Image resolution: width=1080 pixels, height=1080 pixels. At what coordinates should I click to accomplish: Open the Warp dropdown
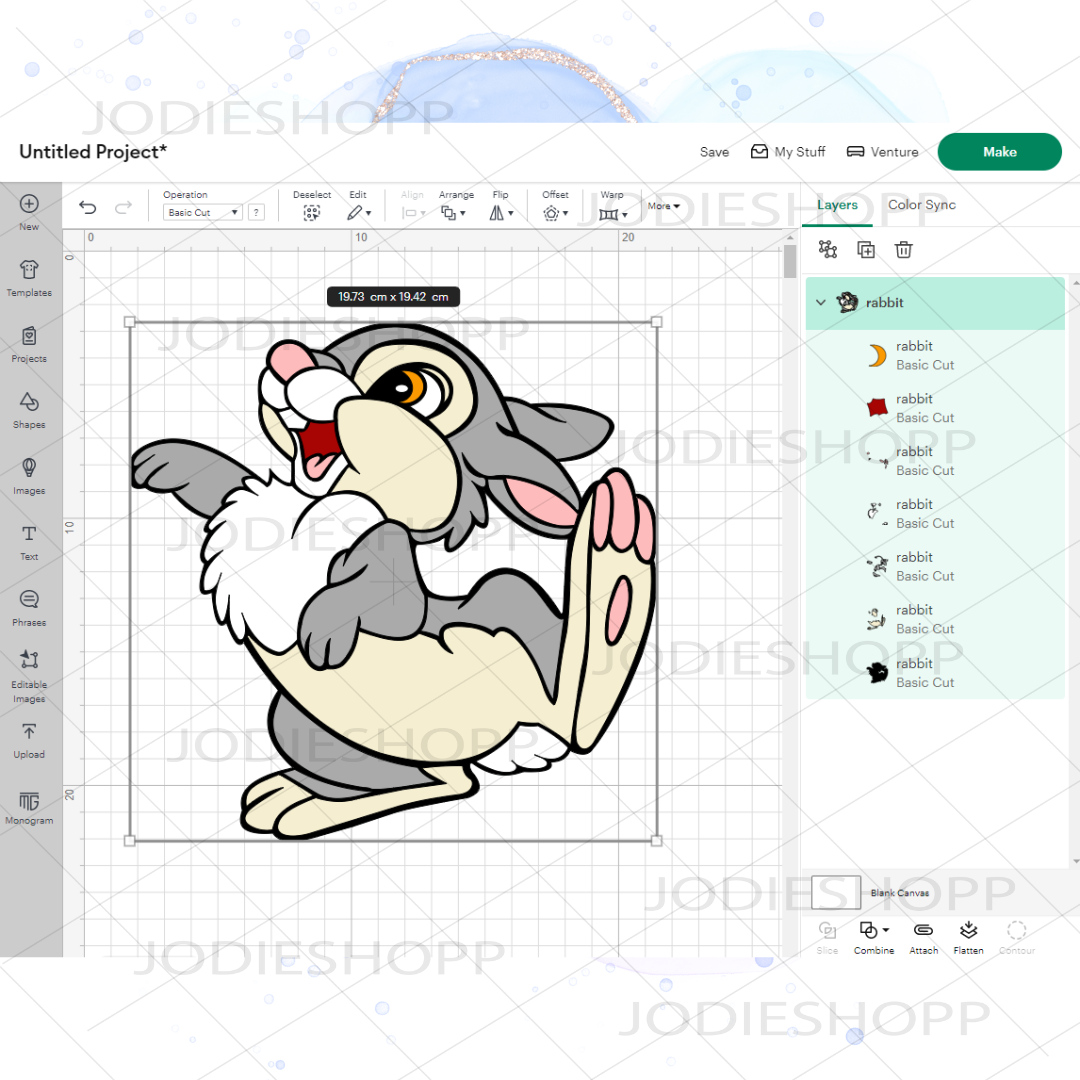613,214
